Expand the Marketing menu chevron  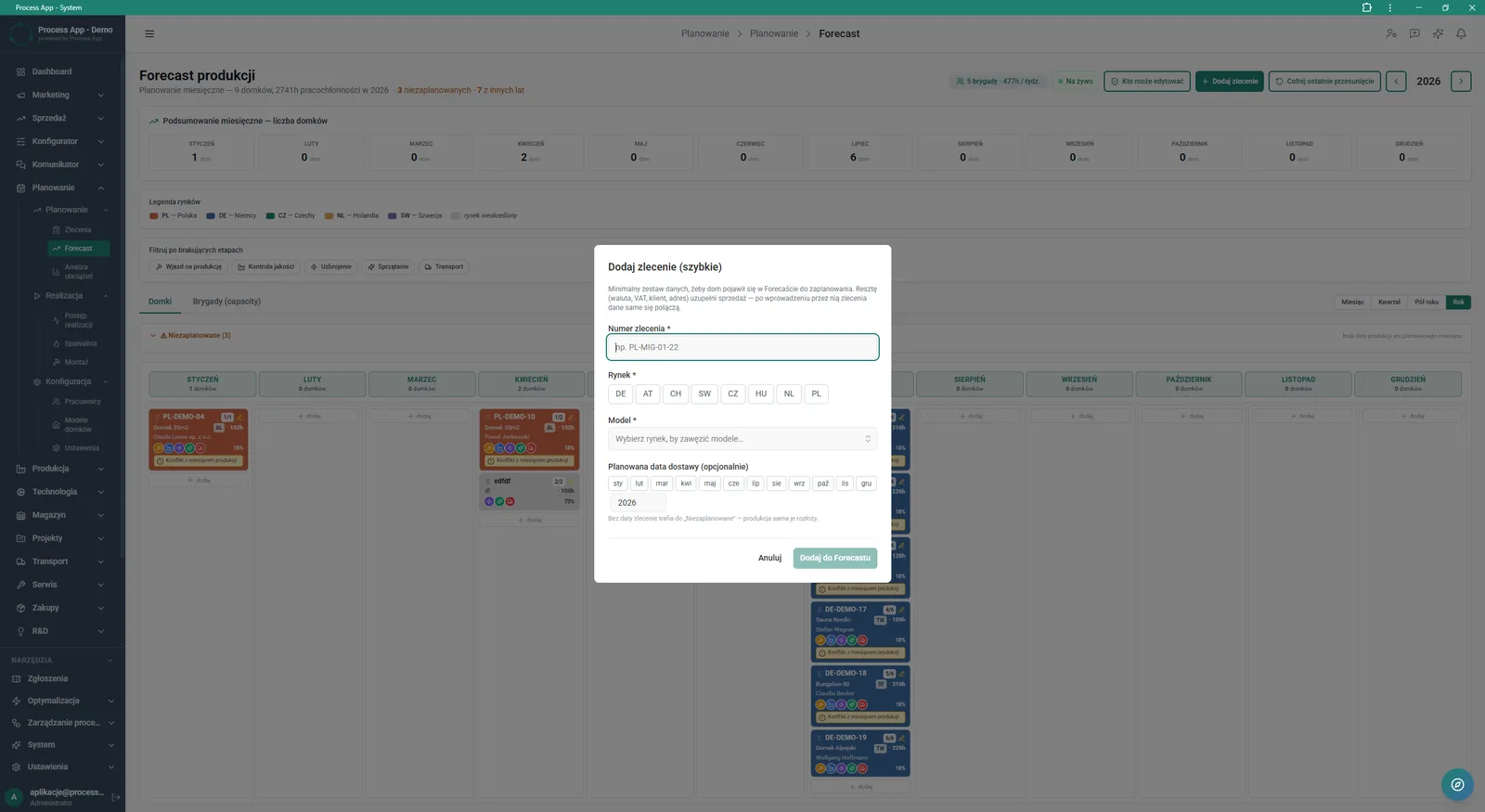tap(100, 95)
